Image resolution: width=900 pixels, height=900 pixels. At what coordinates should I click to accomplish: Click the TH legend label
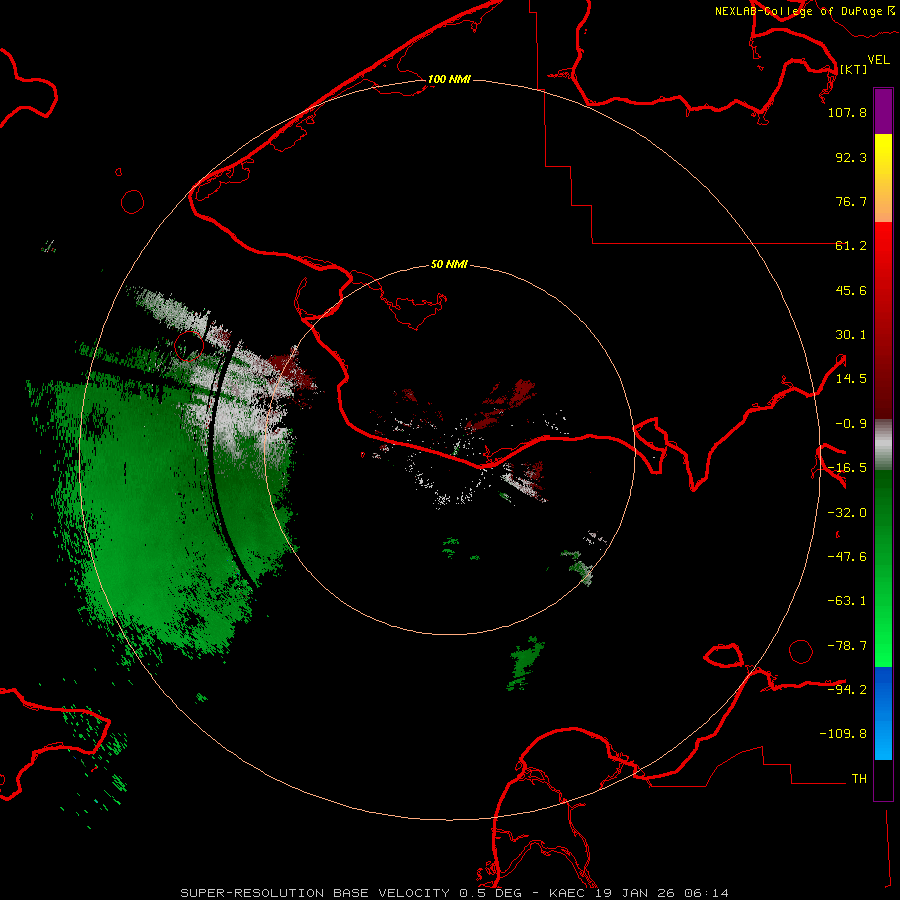[x=859, y=779]
